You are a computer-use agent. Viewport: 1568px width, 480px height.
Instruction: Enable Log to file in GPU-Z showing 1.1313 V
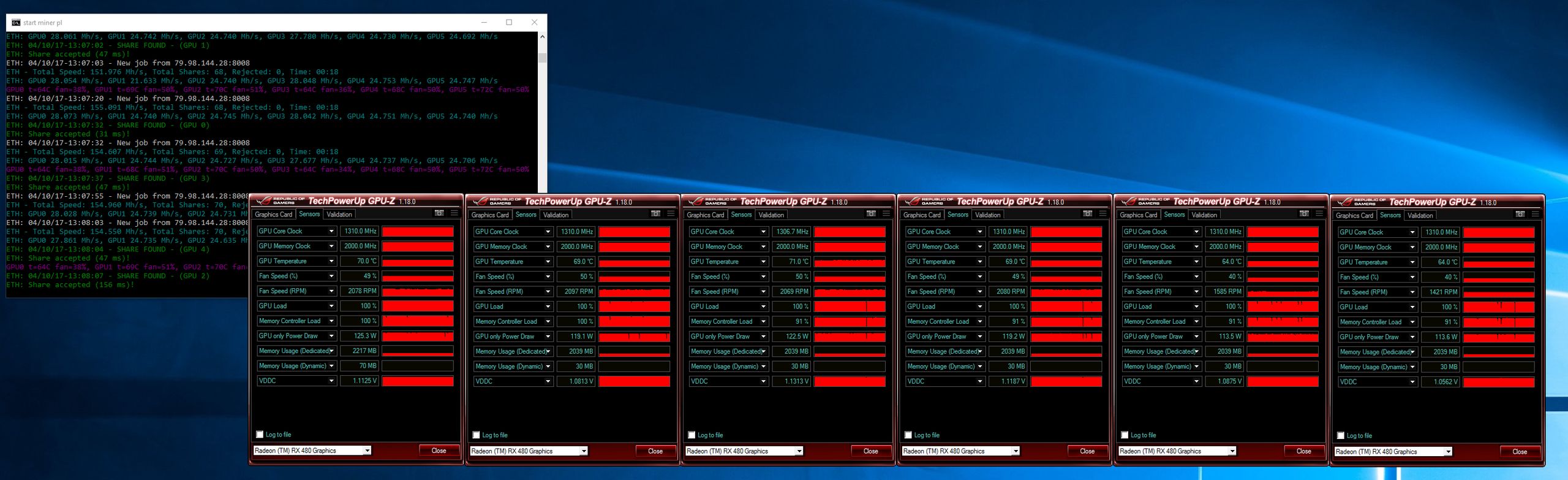(692, 435)
